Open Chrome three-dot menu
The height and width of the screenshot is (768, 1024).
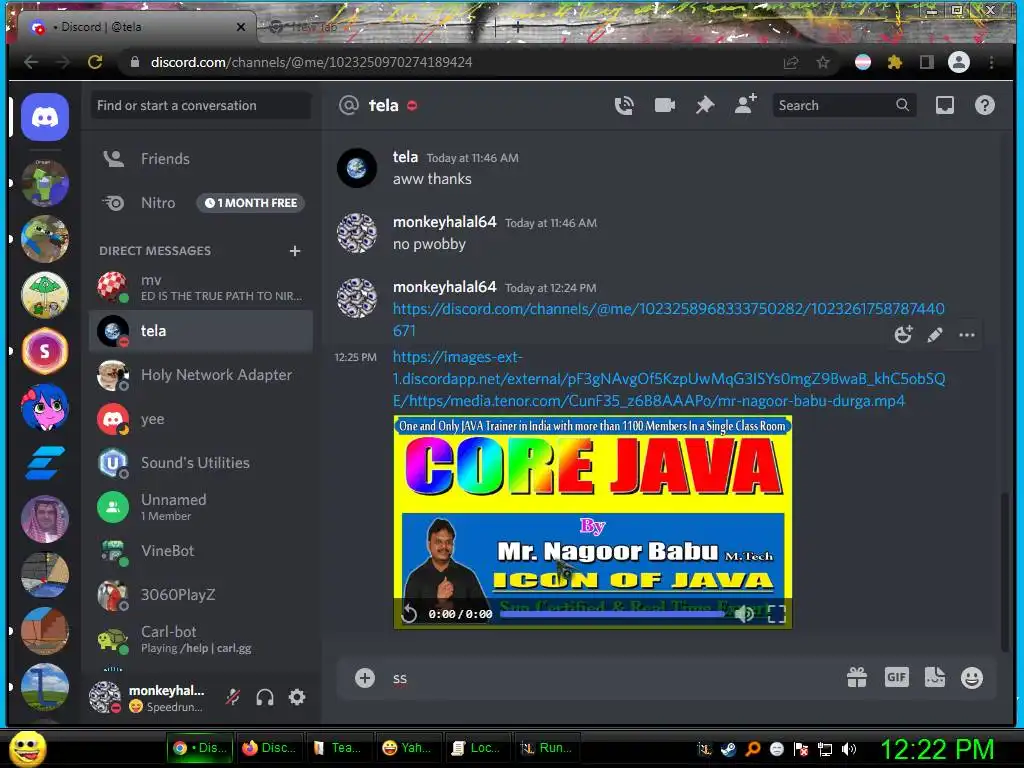(991, 62)
